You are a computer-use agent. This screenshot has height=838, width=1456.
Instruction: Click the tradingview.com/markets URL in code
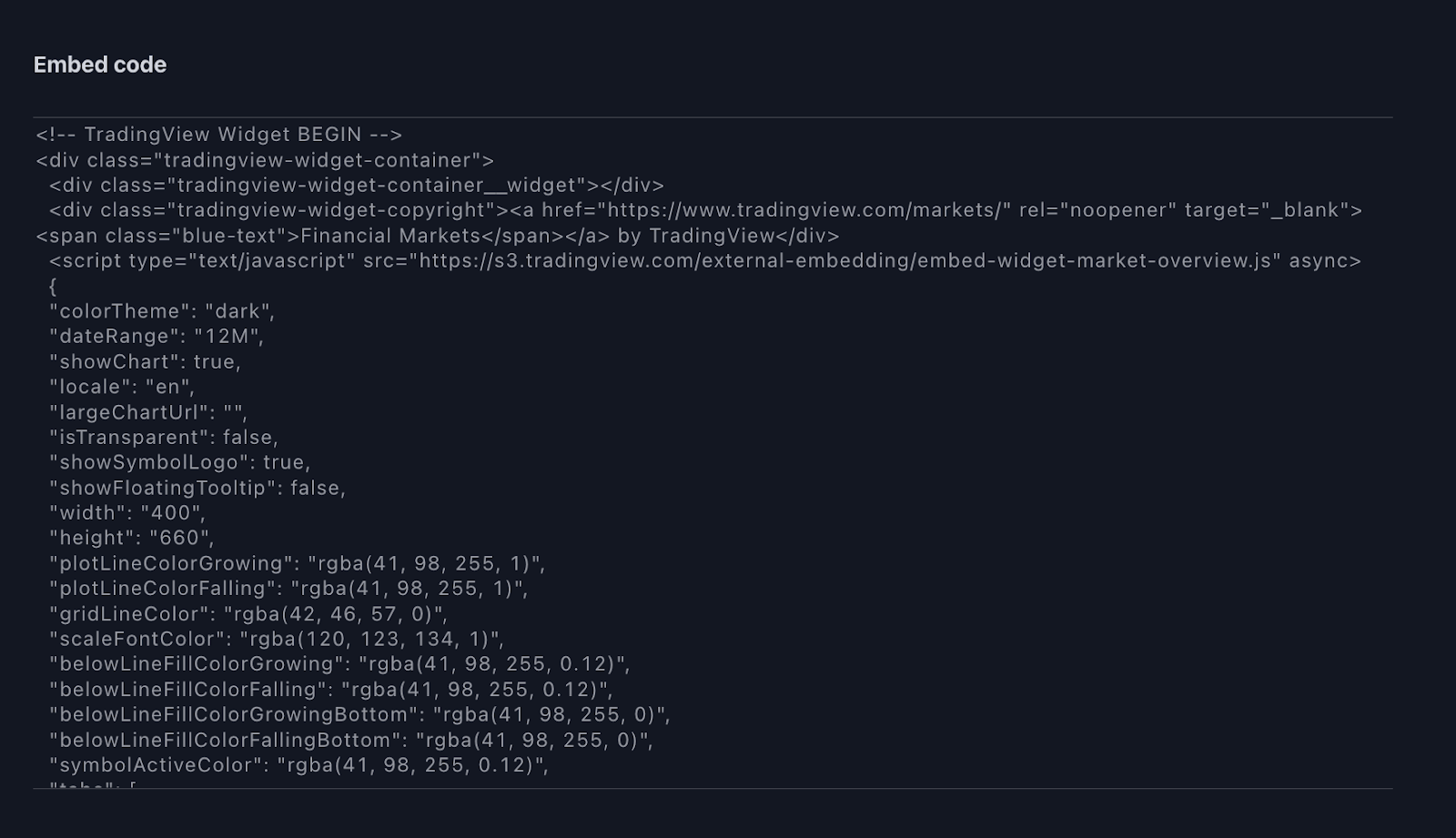pyautogui.click(x=809, y=210)
